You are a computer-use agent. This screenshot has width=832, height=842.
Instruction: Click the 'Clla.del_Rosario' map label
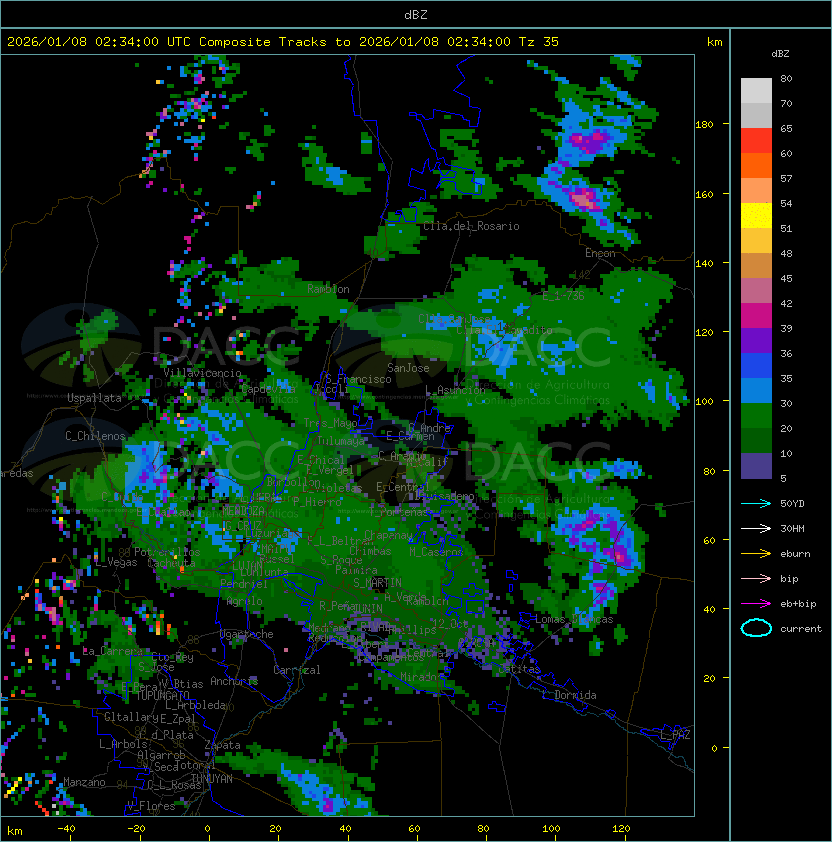471,226
